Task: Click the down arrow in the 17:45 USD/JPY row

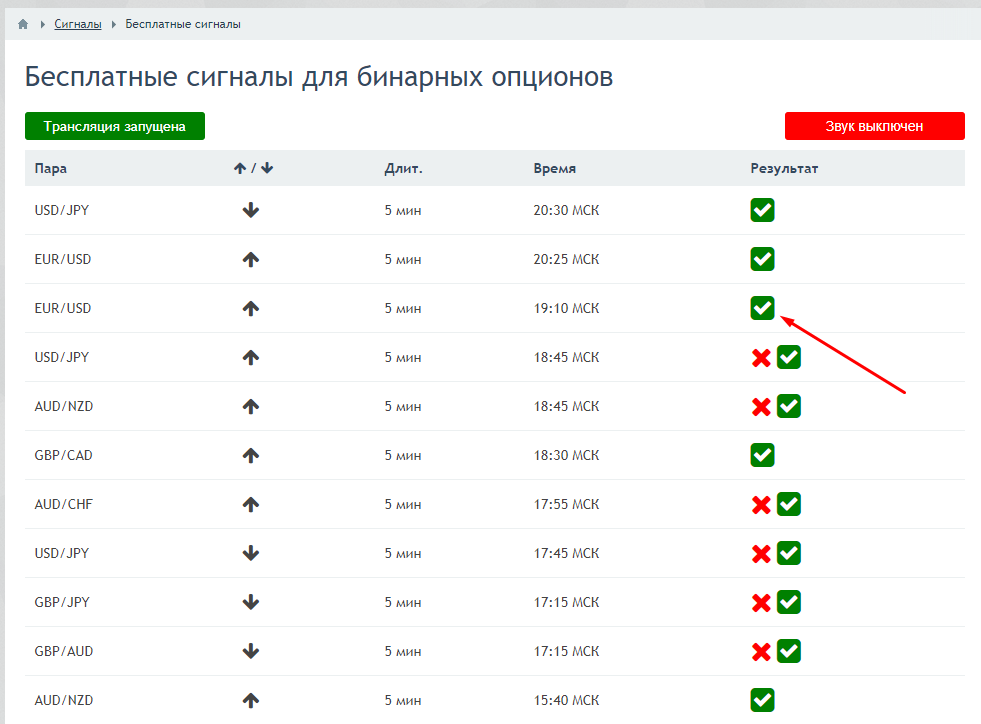Action: coord(251,553)
